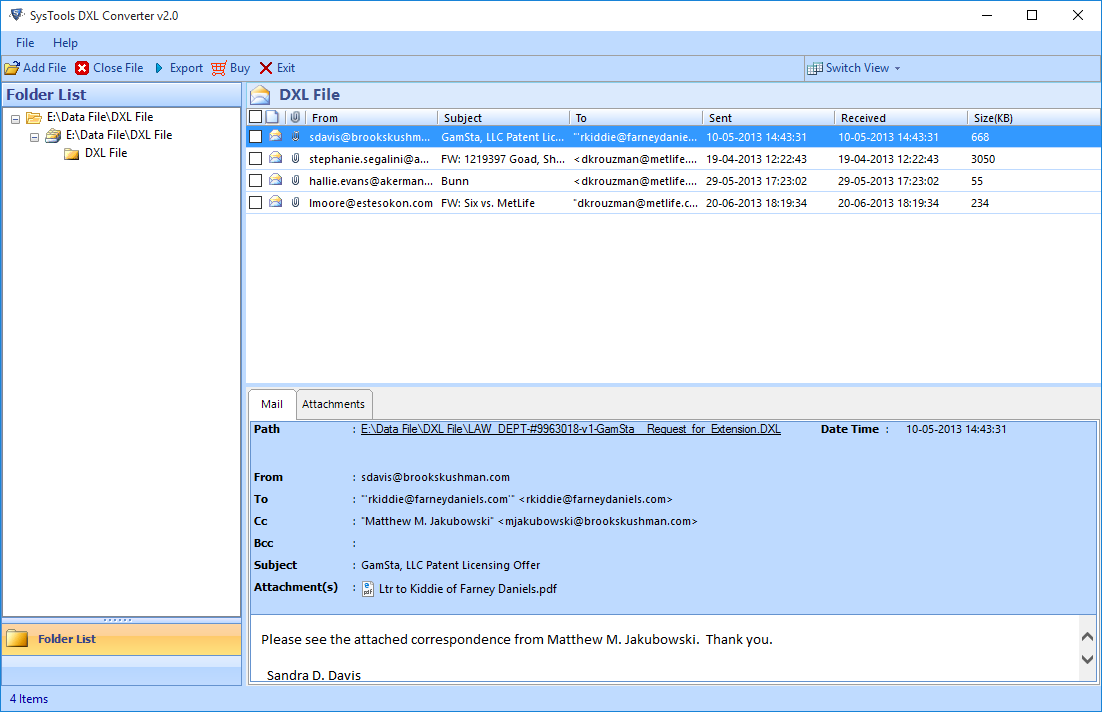This screenshot has height=712, width=1102.
Task: Click the Export arrow icon
Action: point(159,68)
